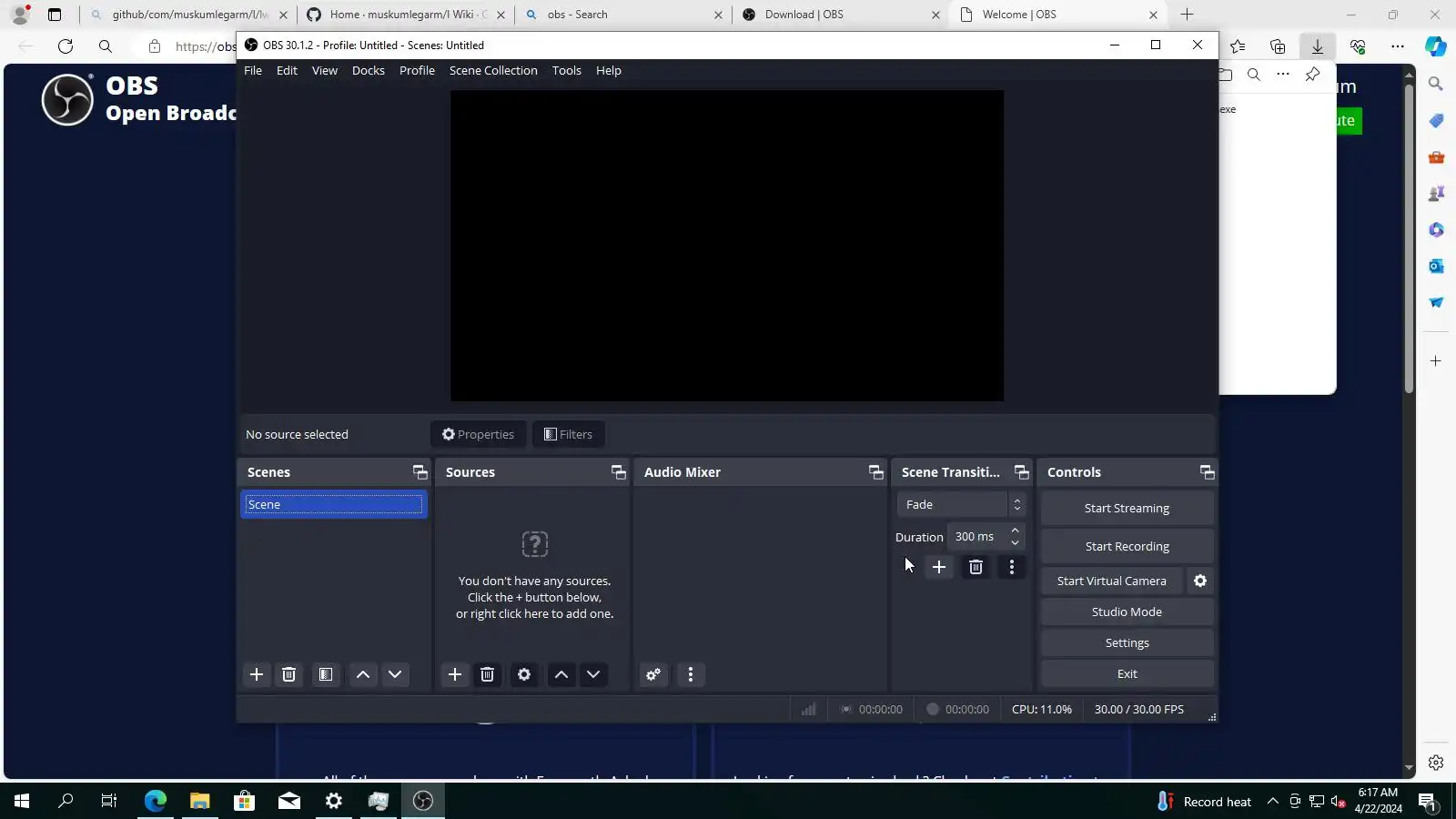Show hidden system tray icons chevron
This screenshot has height=819, width=1456.
point(1272,802)
